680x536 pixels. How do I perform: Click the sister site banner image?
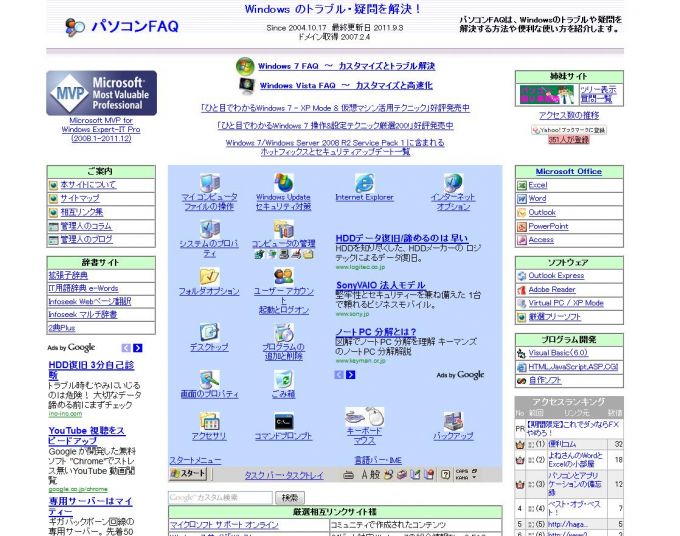click(x=546, y=95)
